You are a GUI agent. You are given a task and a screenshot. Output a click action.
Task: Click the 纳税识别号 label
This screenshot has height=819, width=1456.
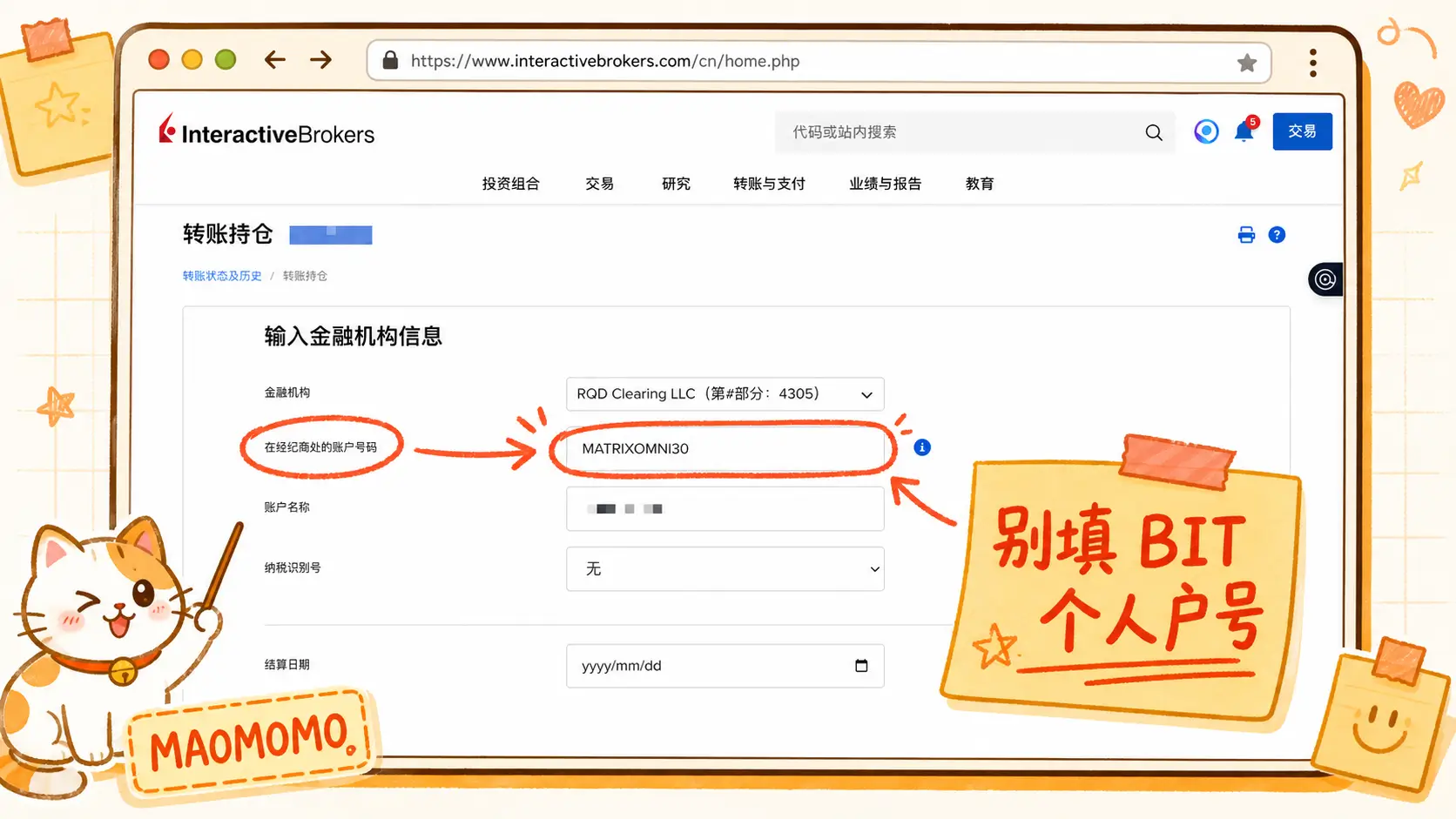click(293, 567)
